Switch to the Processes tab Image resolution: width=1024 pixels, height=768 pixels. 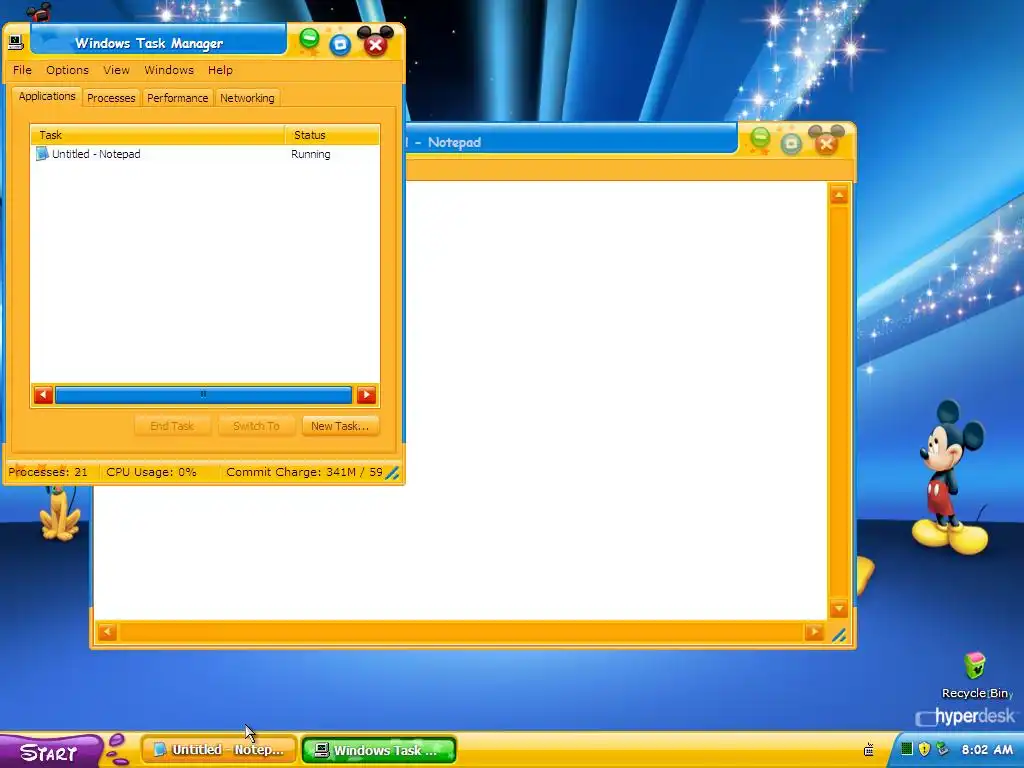(111, 98)
